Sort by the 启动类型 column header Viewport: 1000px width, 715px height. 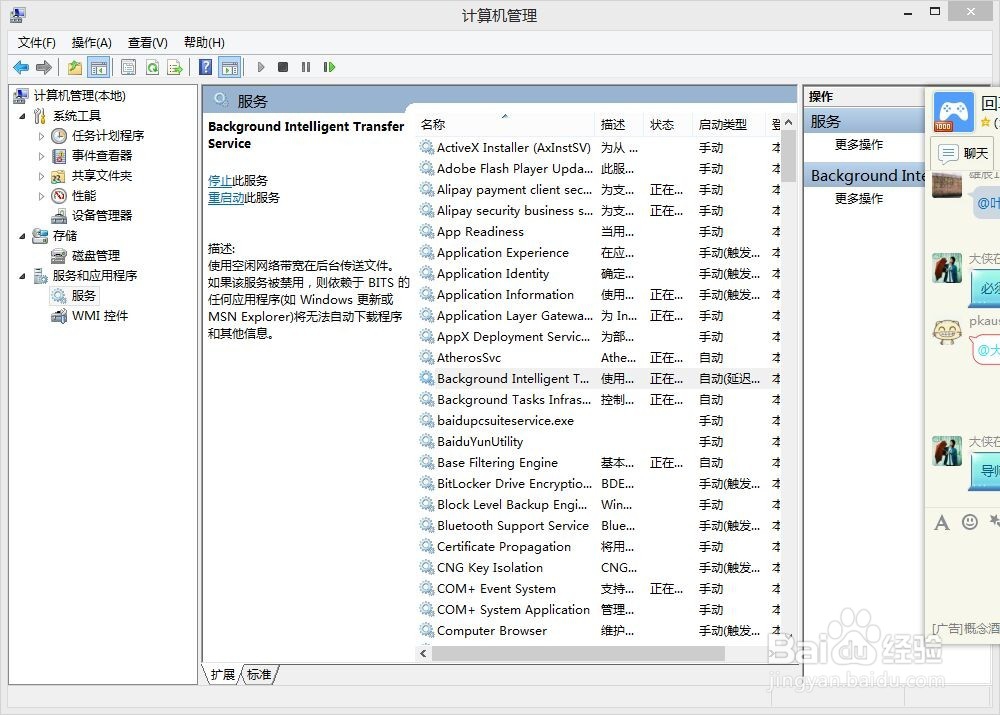coord(729,125)
